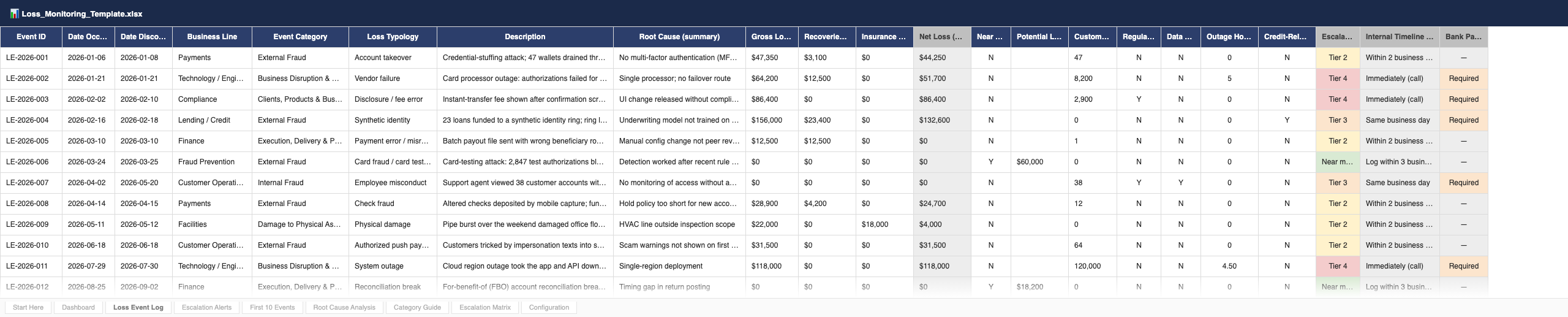Click the Physical damage cell
The width and height of the screenshot is (1568, 317).
click(393, 224)
